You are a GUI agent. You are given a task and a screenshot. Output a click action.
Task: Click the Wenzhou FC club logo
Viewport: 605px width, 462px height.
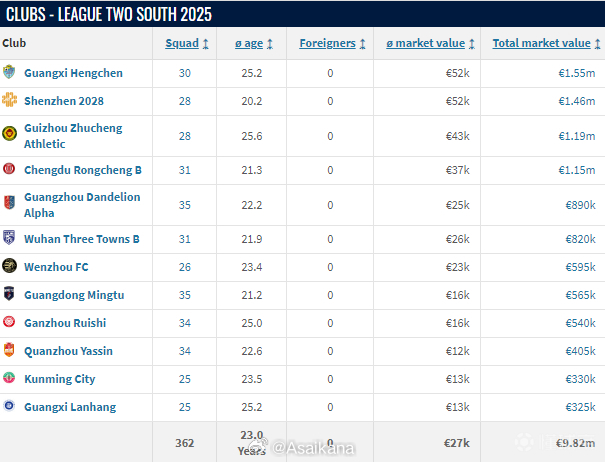click(10, 267)
